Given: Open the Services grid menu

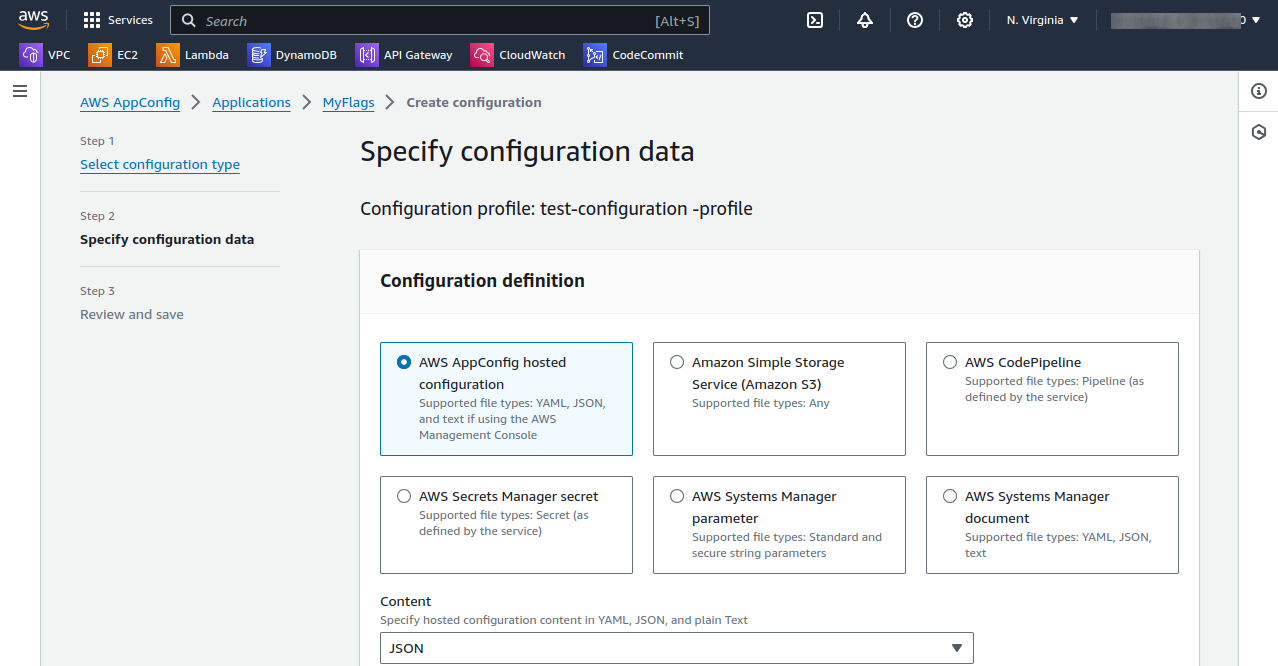Looking at the screenshot, I should [92, 20].
